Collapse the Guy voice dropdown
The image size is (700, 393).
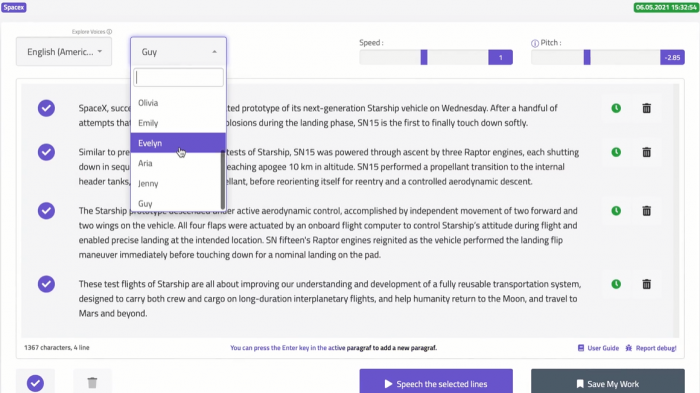tap(178, 52)
